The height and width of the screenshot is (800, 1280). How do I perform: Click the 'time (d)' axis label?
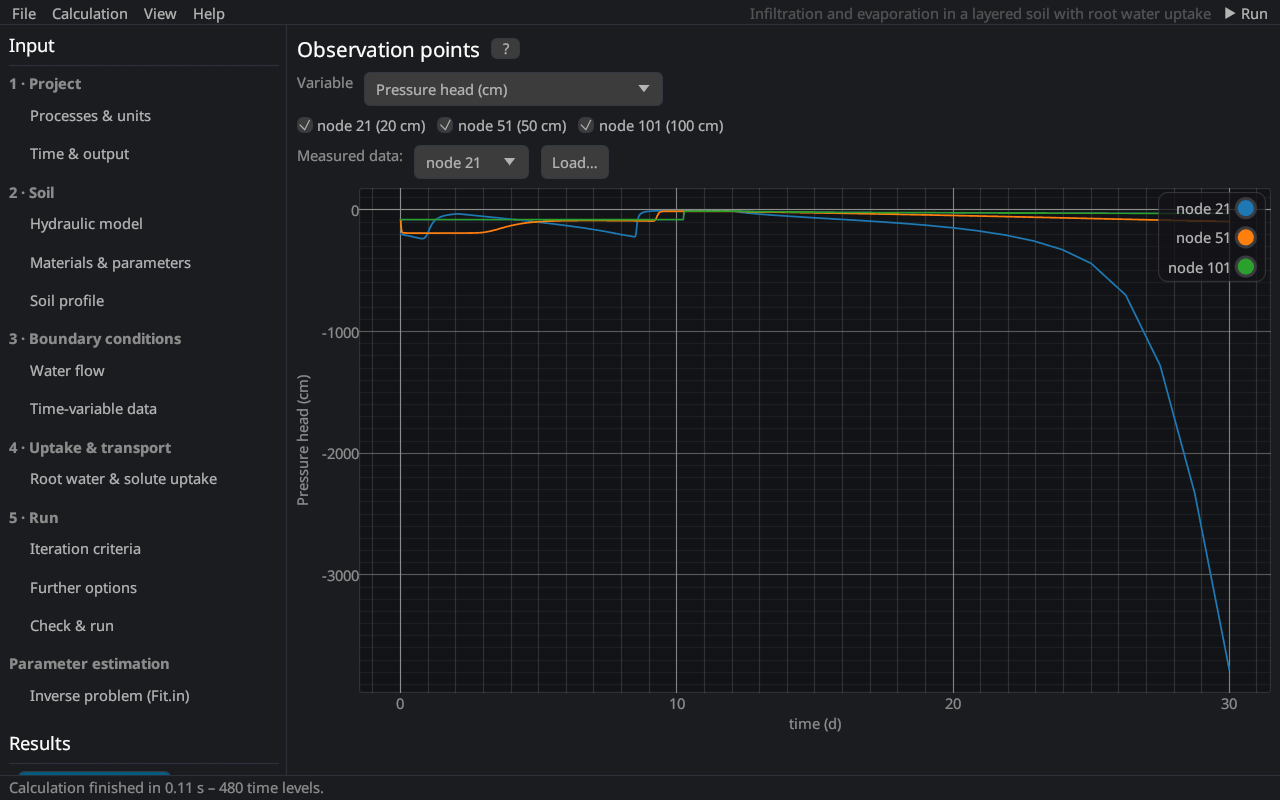click(815, 724)
